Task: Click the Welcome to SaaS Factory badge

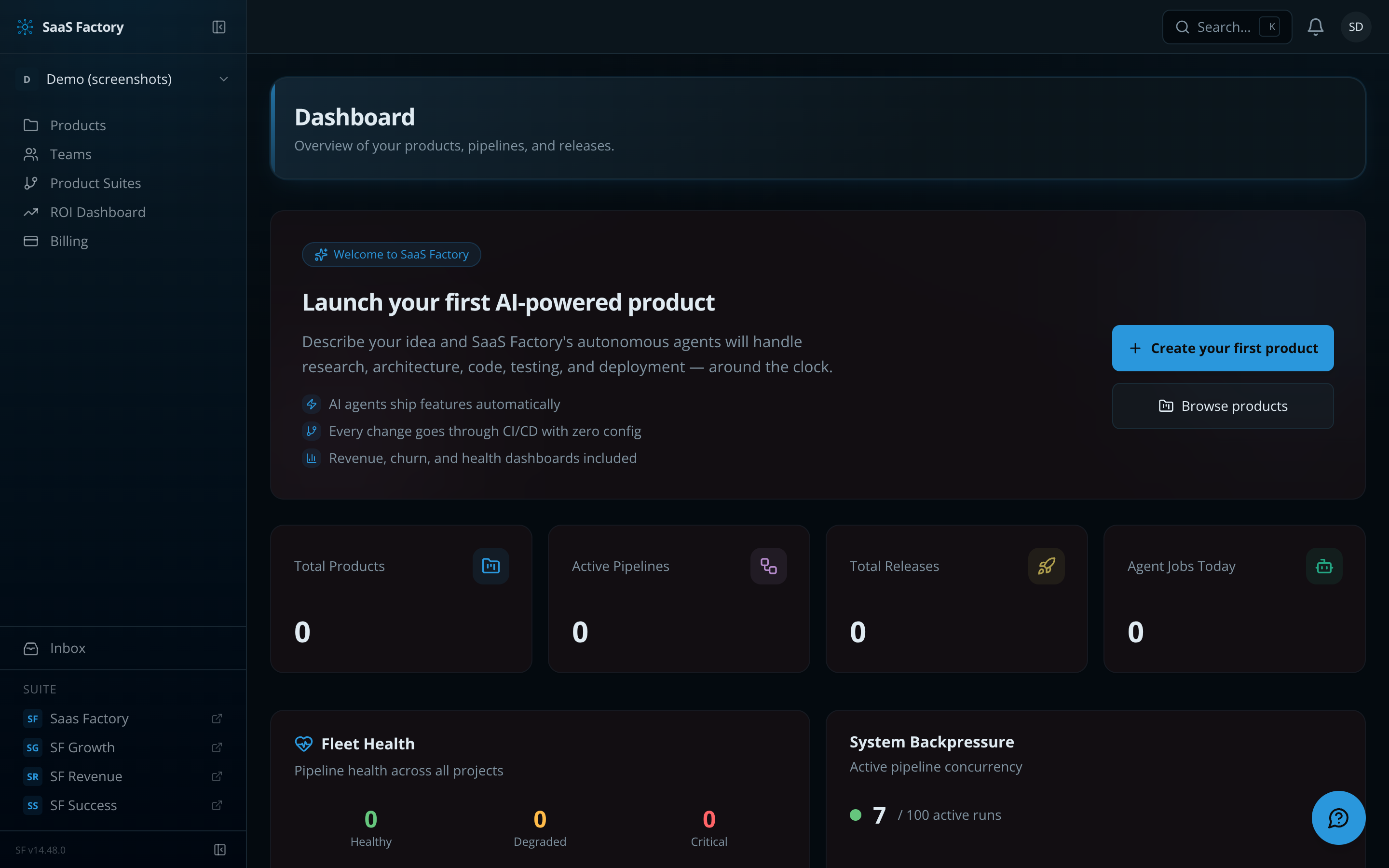Action: tap(392, 254)
